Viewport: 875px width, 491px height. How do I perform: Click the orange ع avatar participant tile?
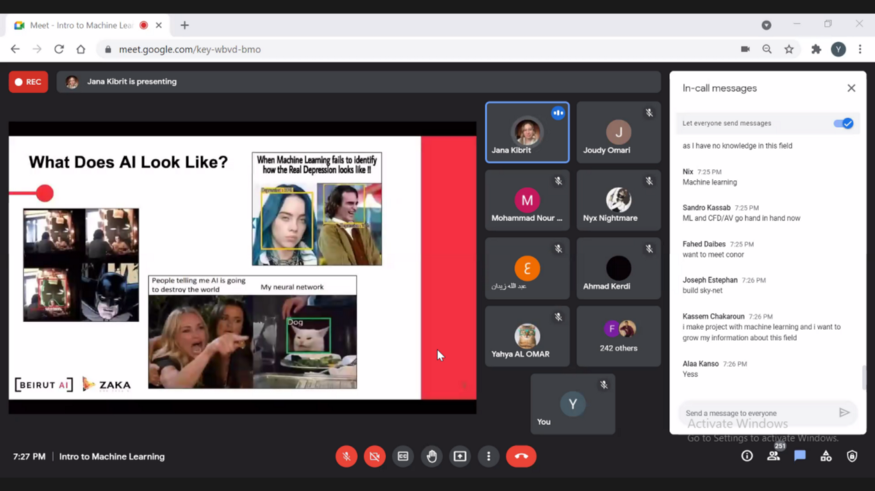tap(527, 268)
